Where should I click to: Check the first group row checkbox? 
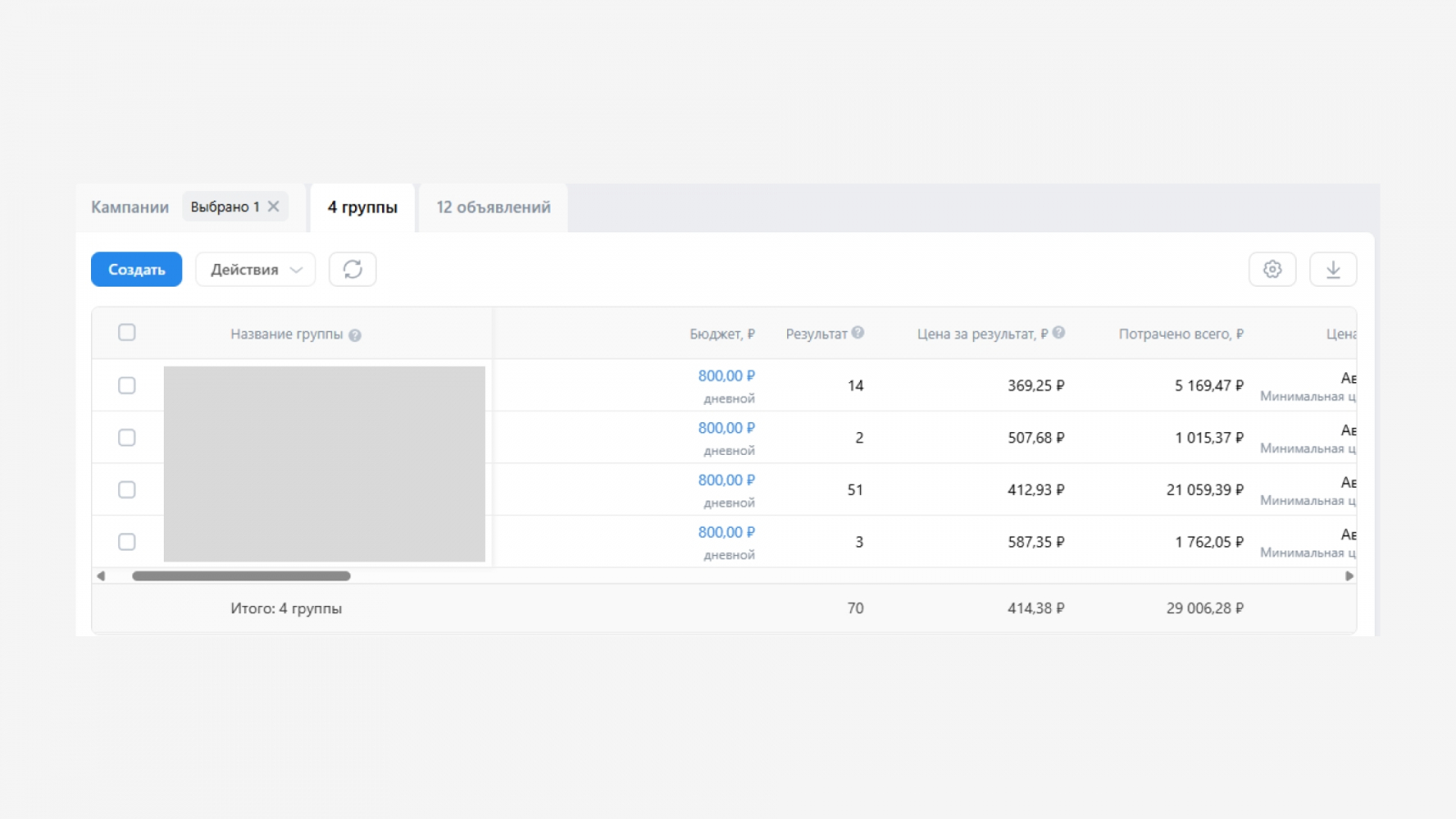pyautogui.click(x=127, y=386)
